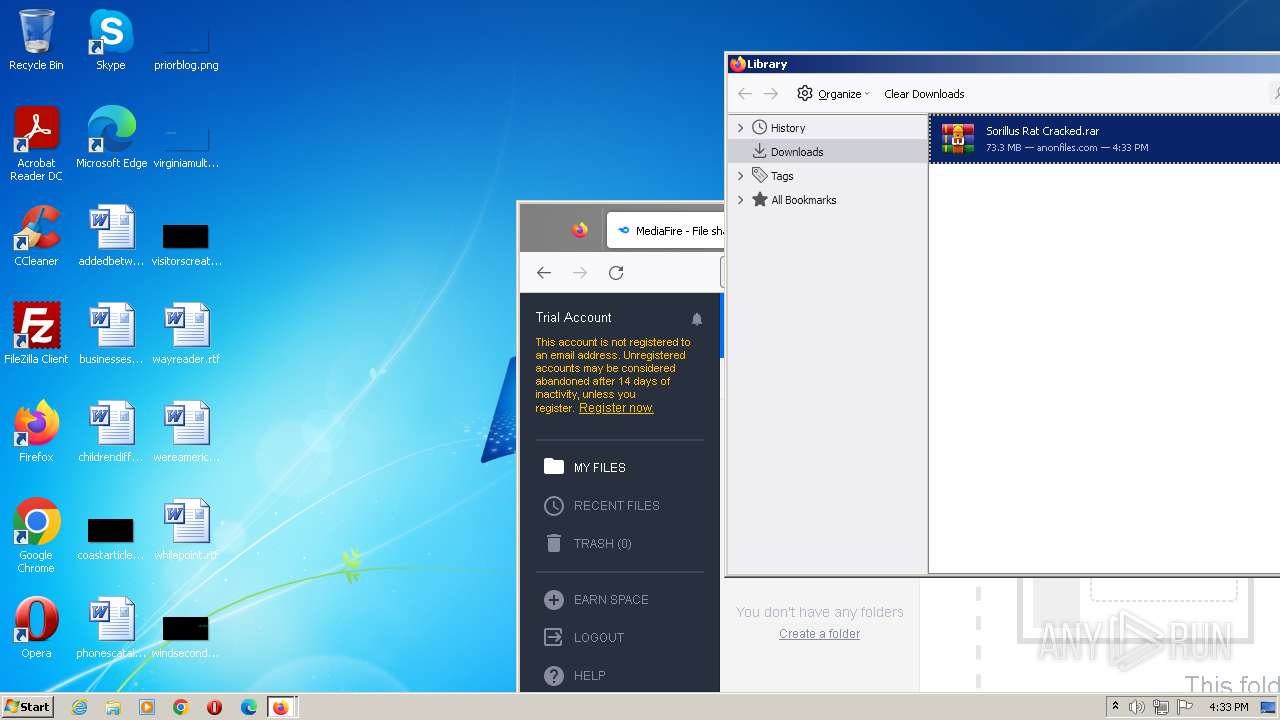This screenshot has height=720, width=1280.
Task: Select Downloads in Library sidebar
Action: [828, 152]
